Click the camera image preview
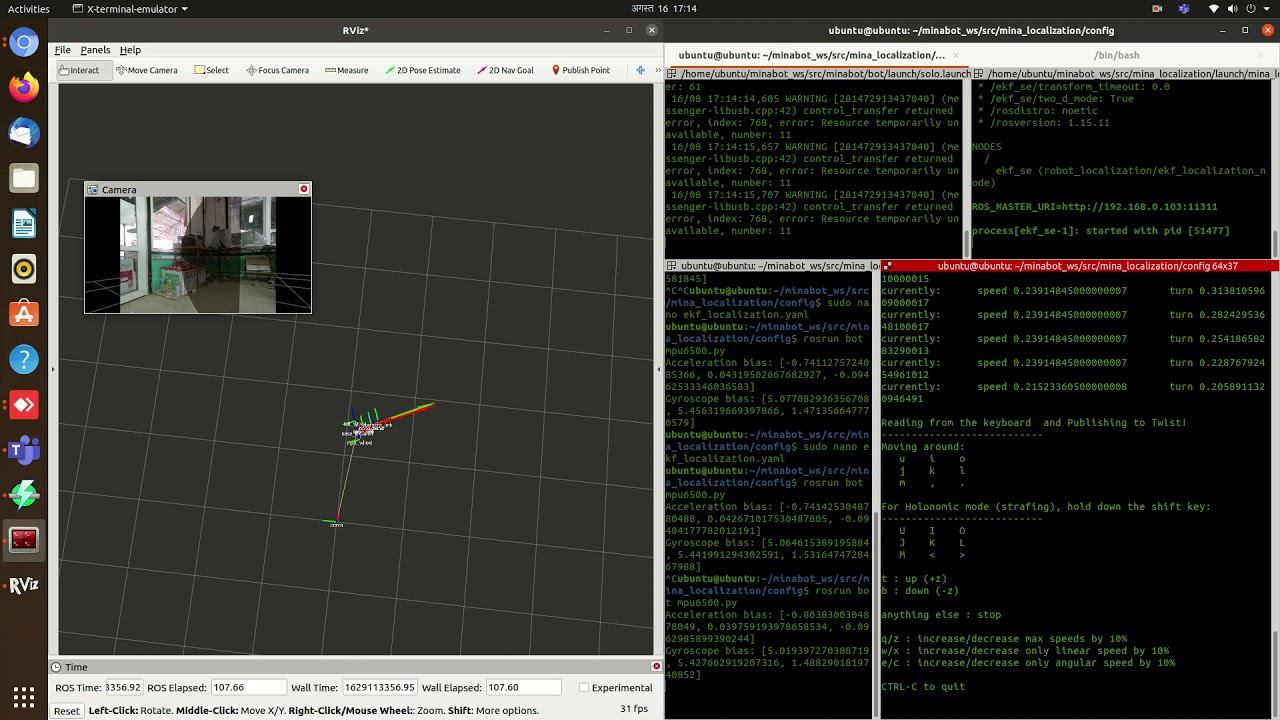1280x720 pixels. click(x=197, y=255)
